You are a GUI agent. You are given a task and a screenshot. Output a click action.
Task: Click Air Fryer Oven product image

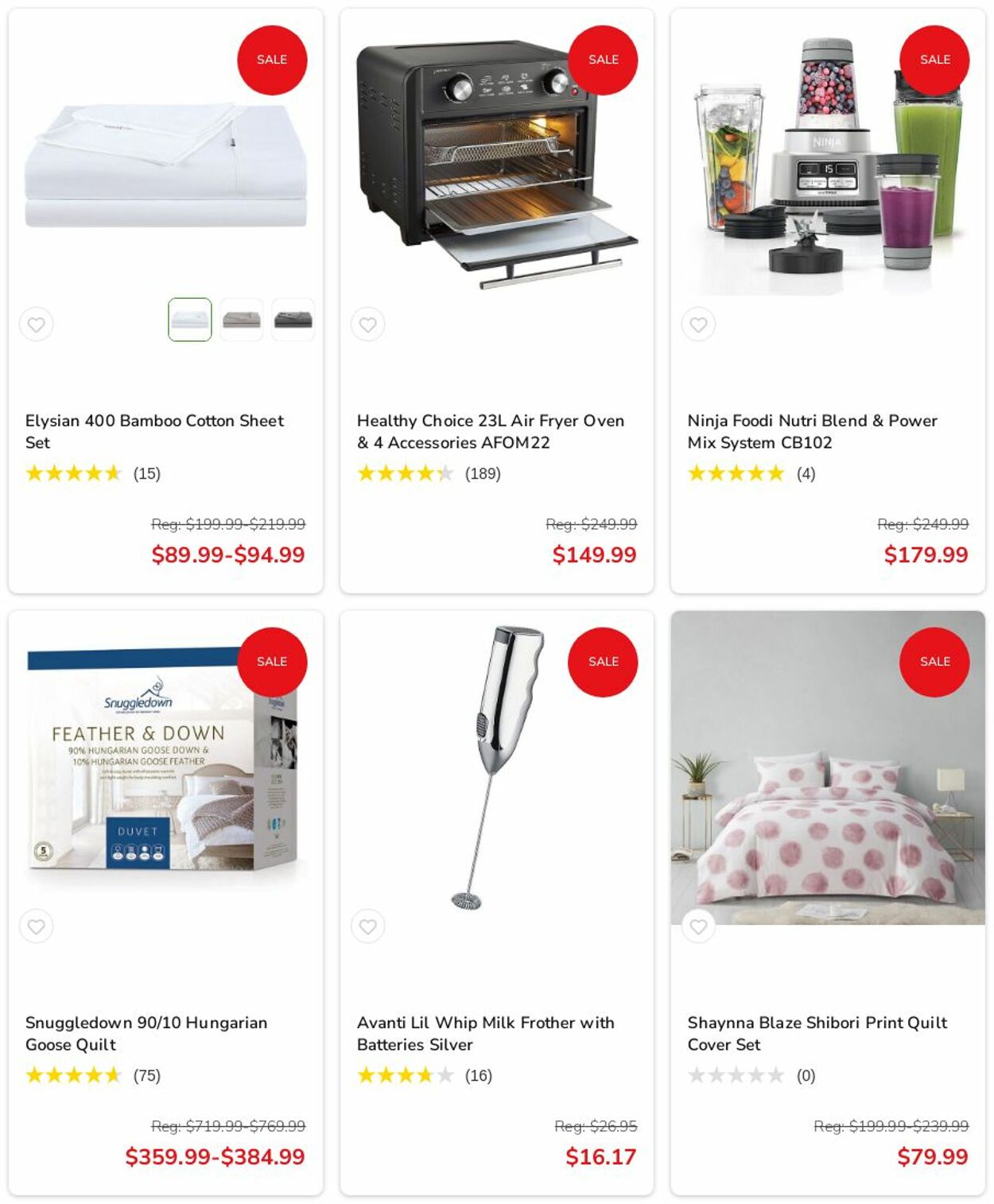pyautogui.click(x=497, y=163)
